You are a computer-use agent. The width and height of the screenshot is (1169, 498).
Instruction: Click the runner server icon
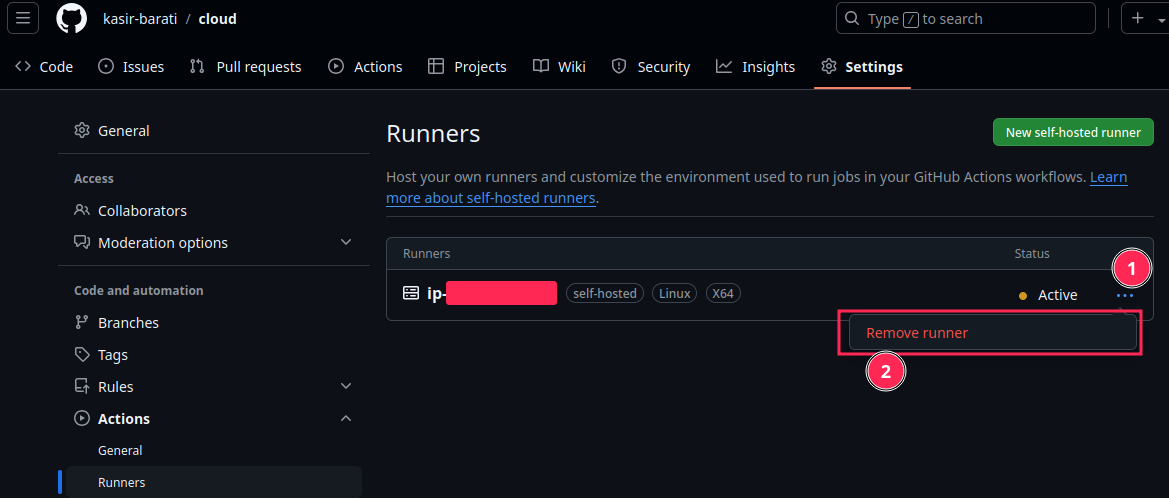411,293
